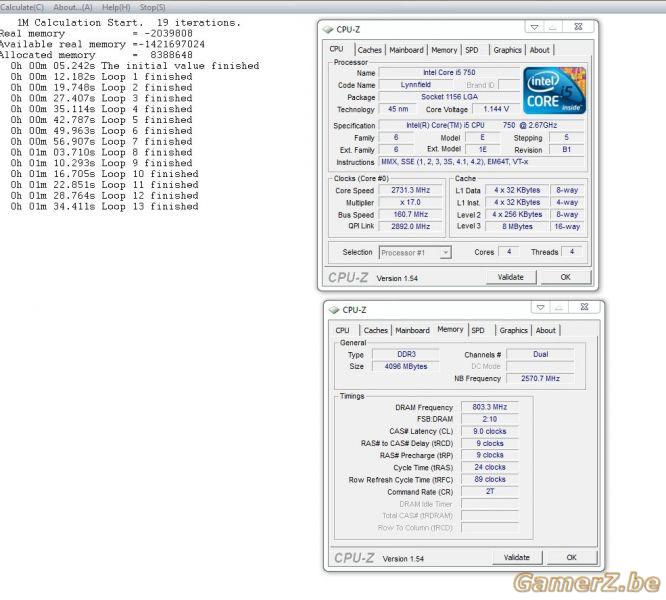Open the Help(H) menu in Super PI
This screenshot has width=666, height=600.
click(116, 7)
